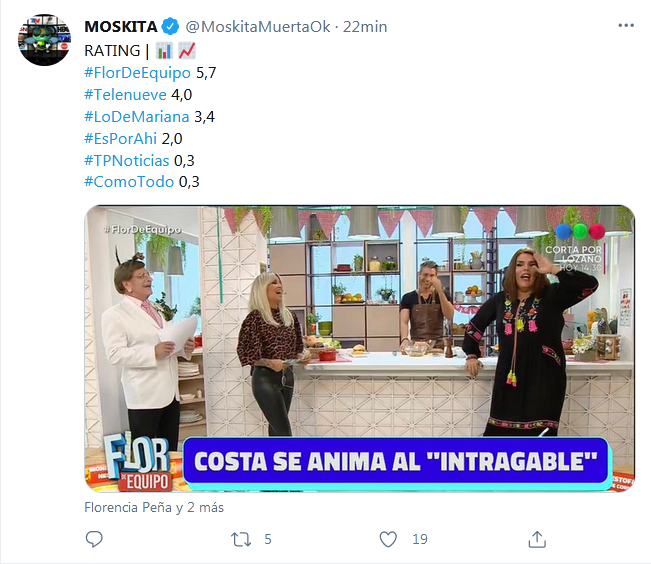The height and width of the screenshot is (564, 651).
Task: Open the #Telenueve hashtag
Action: tap(125, 95)
